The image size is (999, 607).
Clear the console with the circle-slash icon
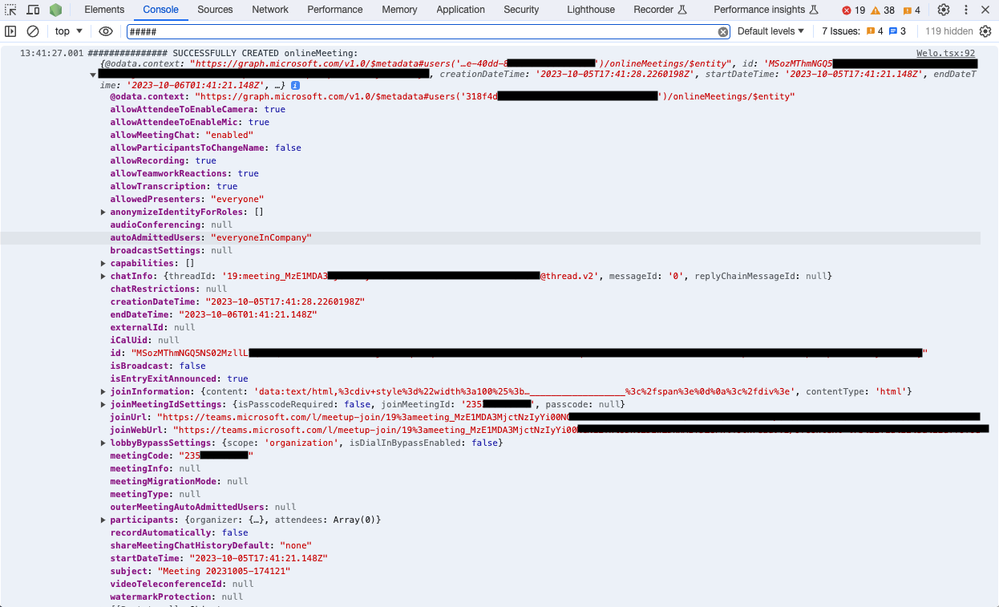[x=32, y=31]
